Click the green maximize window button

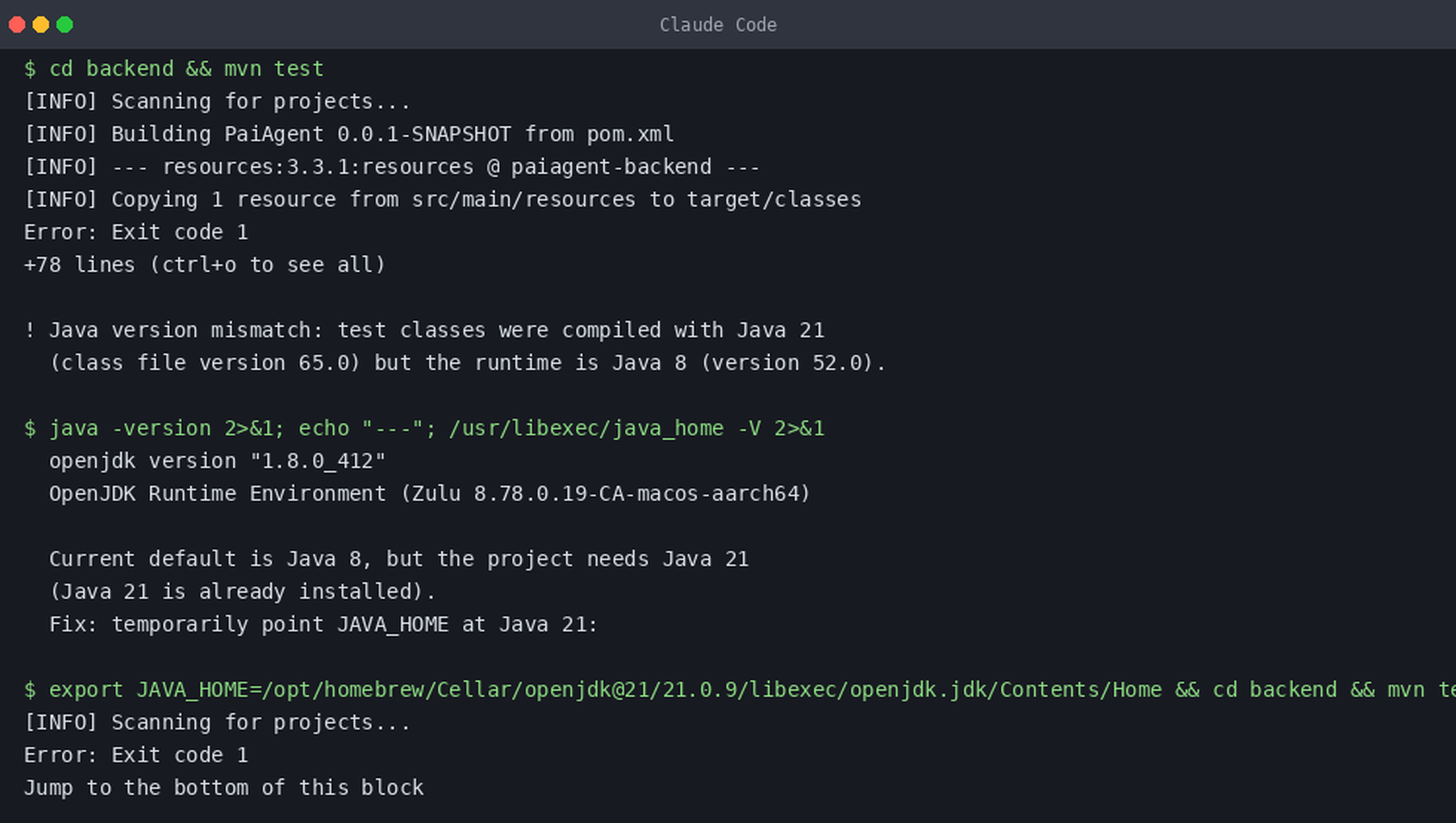tap(65, 25)
